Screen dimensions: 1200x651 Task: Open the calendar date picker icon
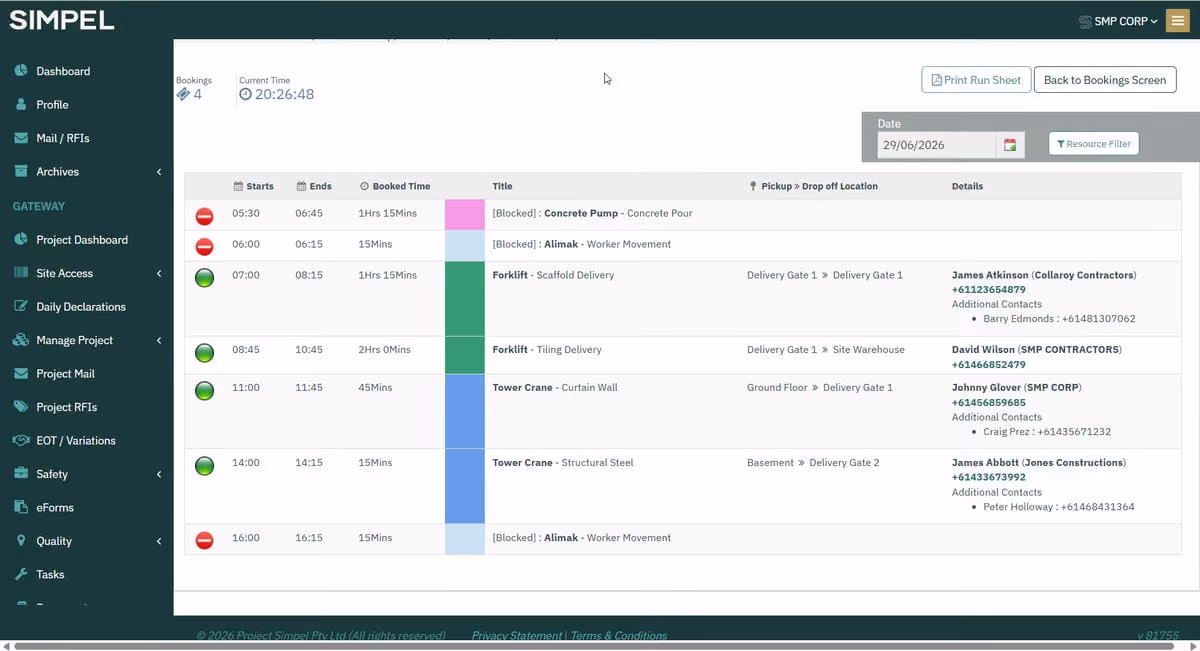tap(1010, 145)
